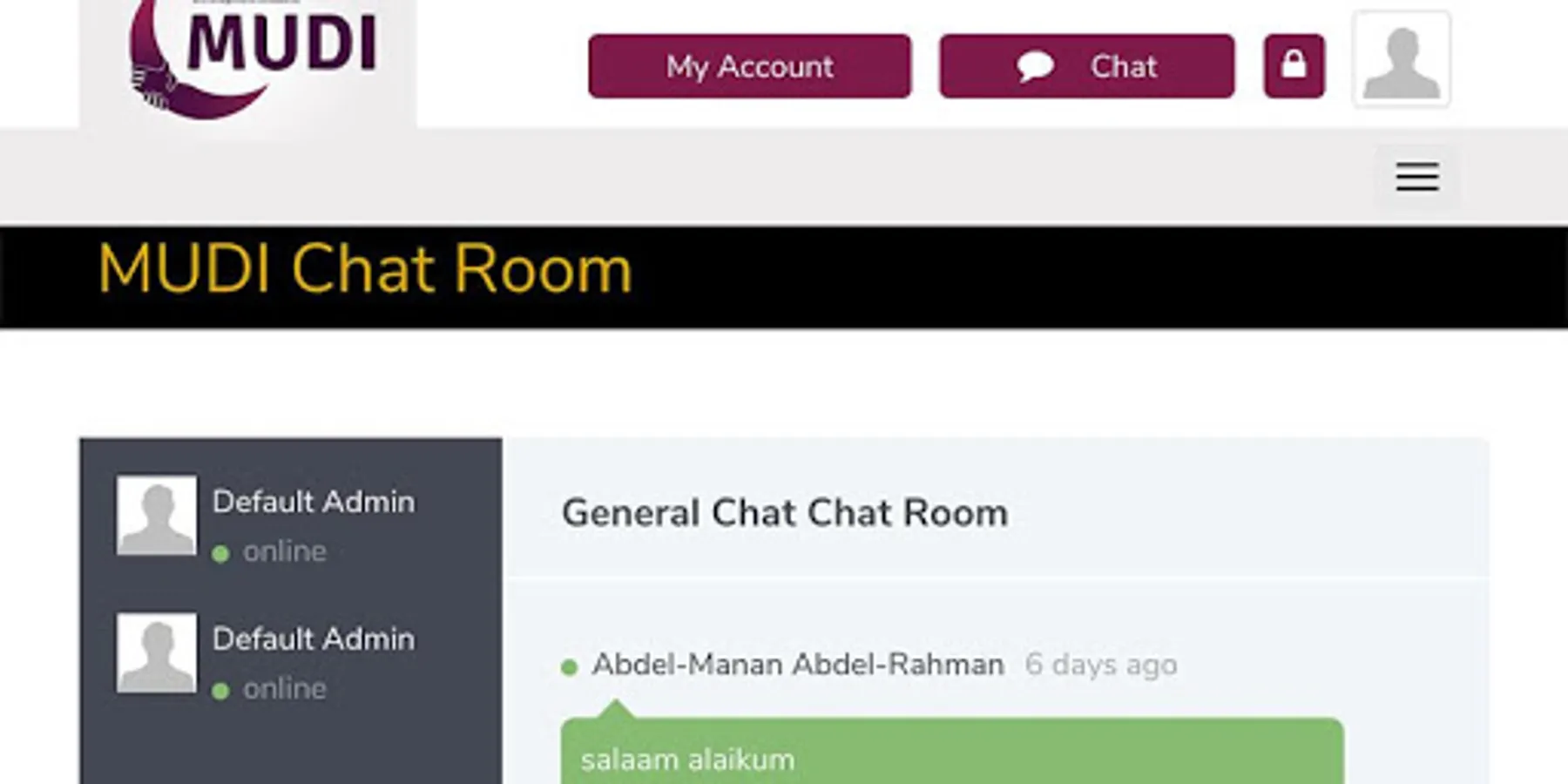Viewport: 1568px width, 784px height.
Task: Select the second Default Admin avatar
Action: coord(157,652)
